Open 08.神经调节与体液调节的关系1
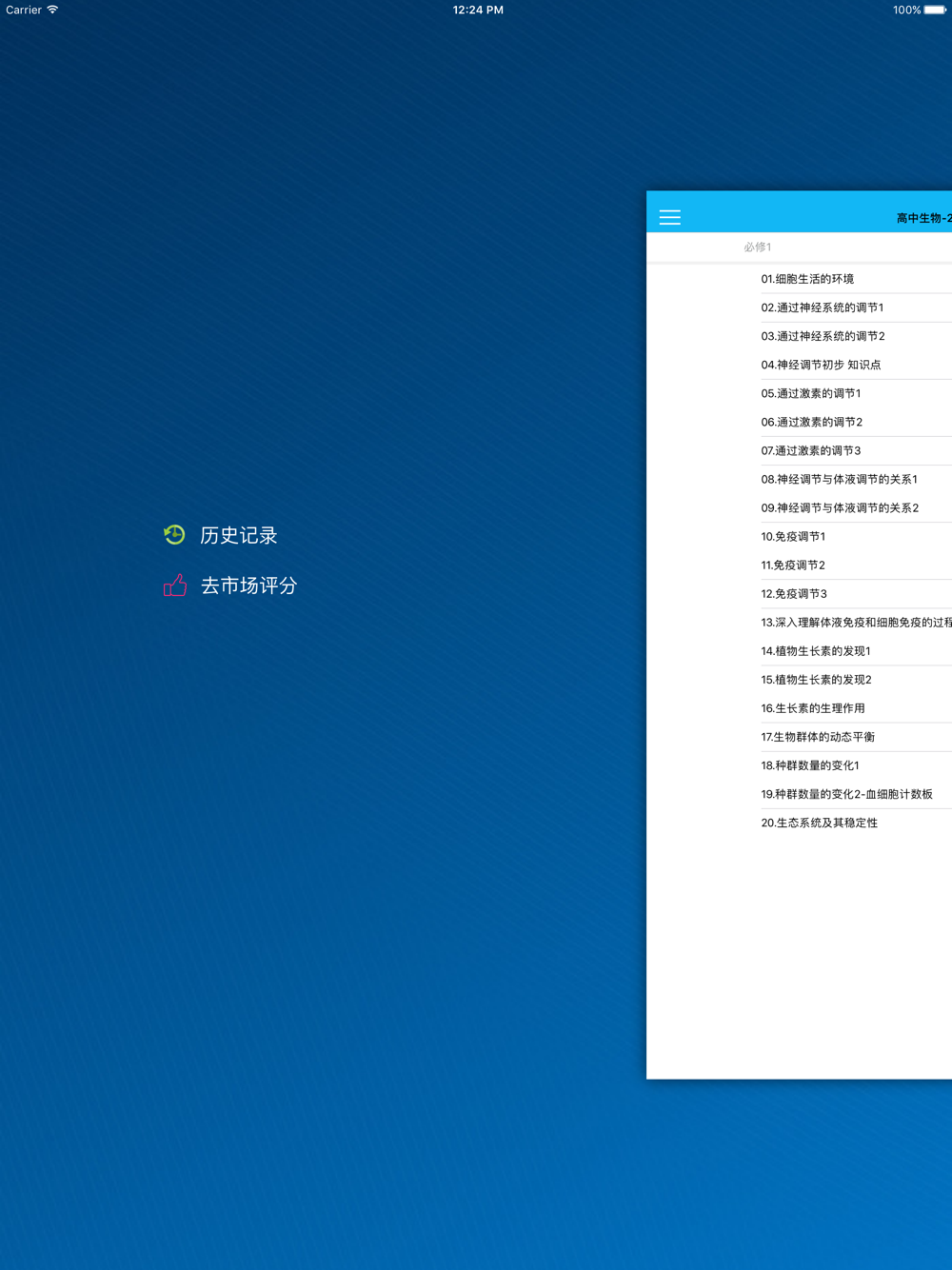 (839, 479)
